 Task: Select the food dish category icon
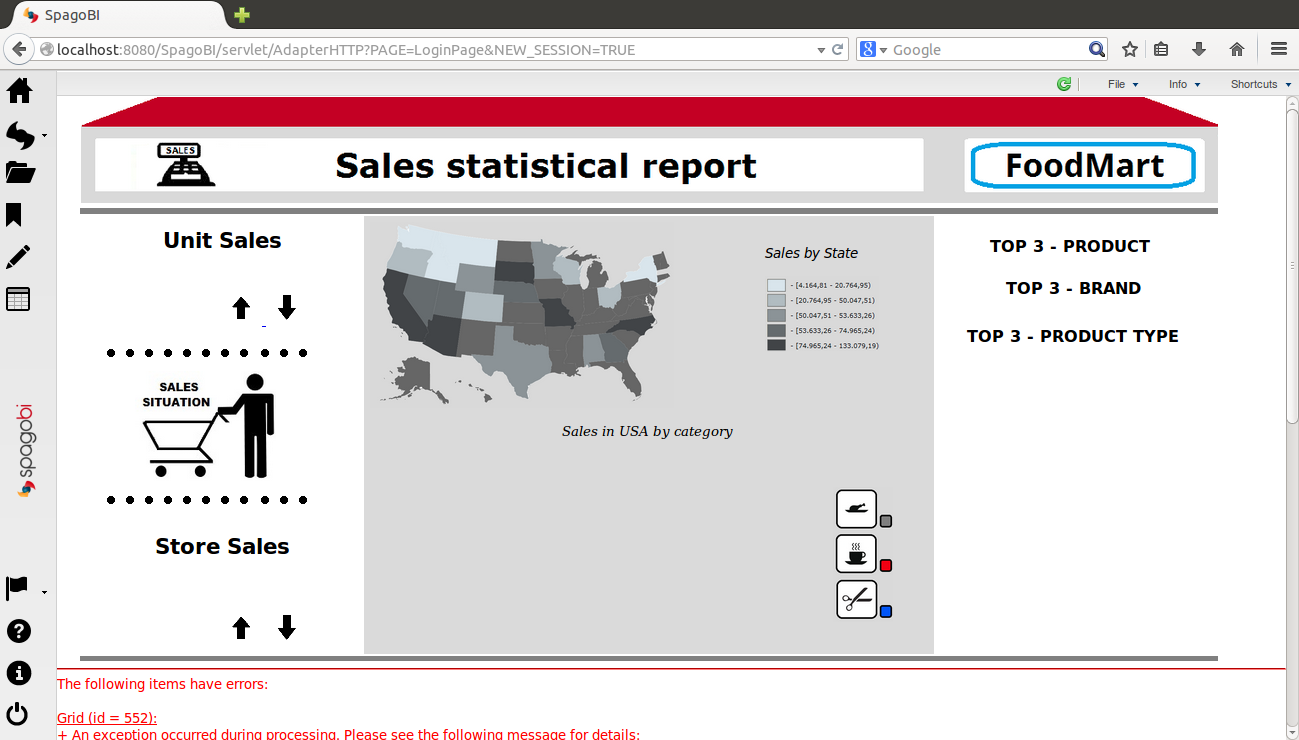click(856, 509)
